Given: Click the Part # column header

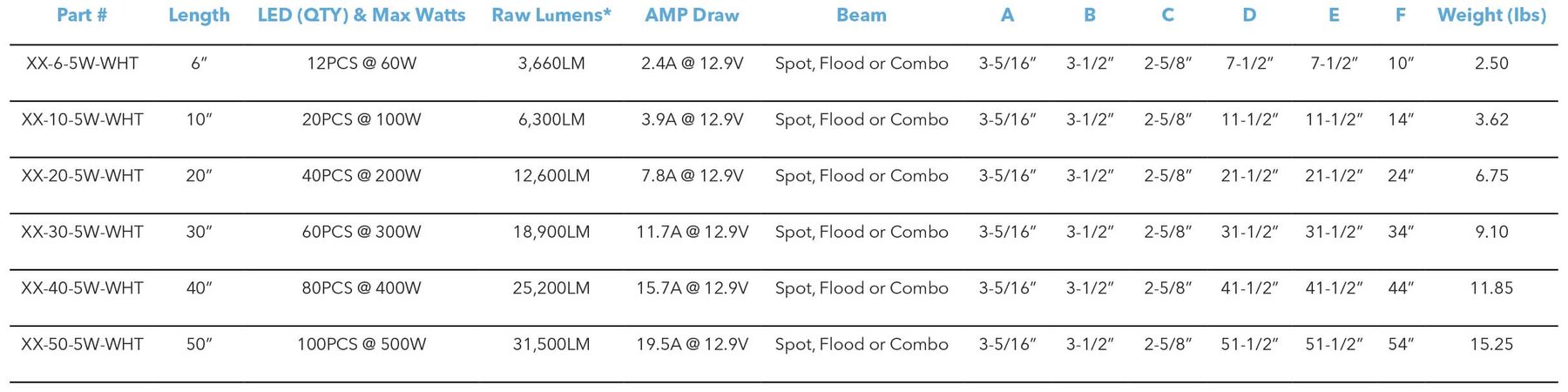Looking at the screenshot, I should 82,16.
